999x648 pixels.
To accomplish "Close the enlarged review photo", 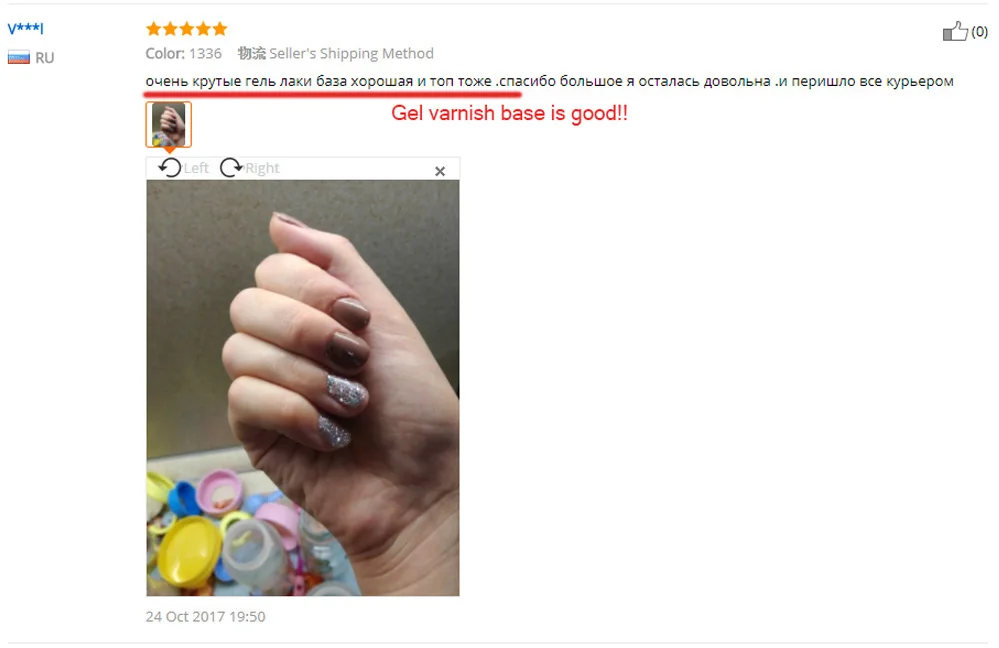I will point(440,171).
